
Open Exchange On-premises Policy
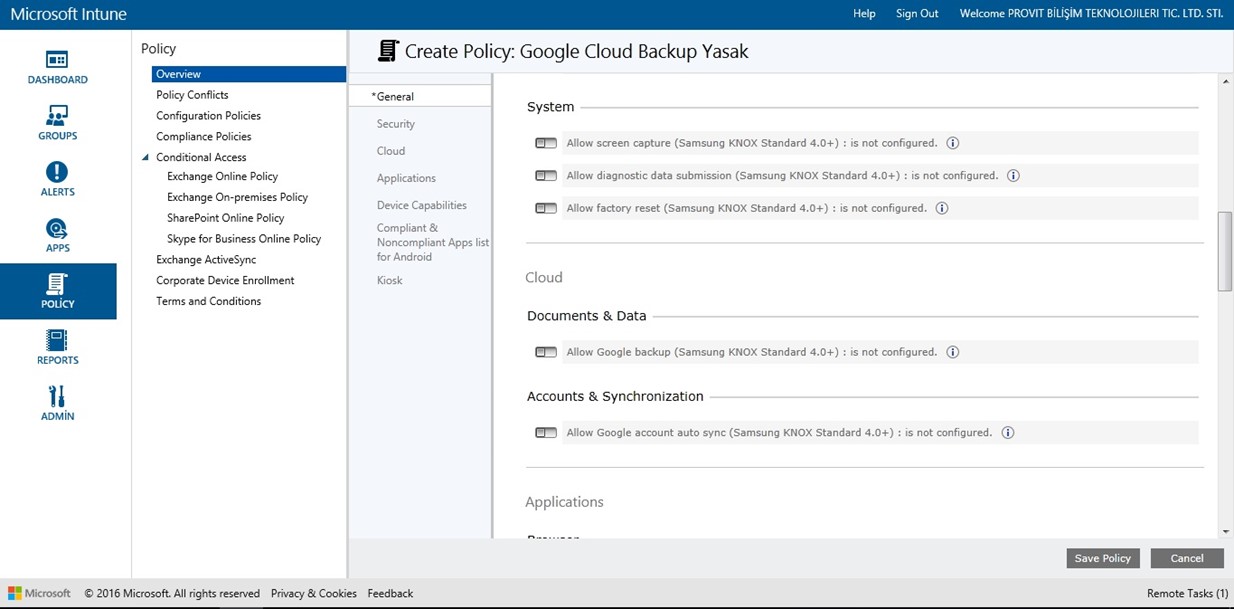(x=237, y=198)
